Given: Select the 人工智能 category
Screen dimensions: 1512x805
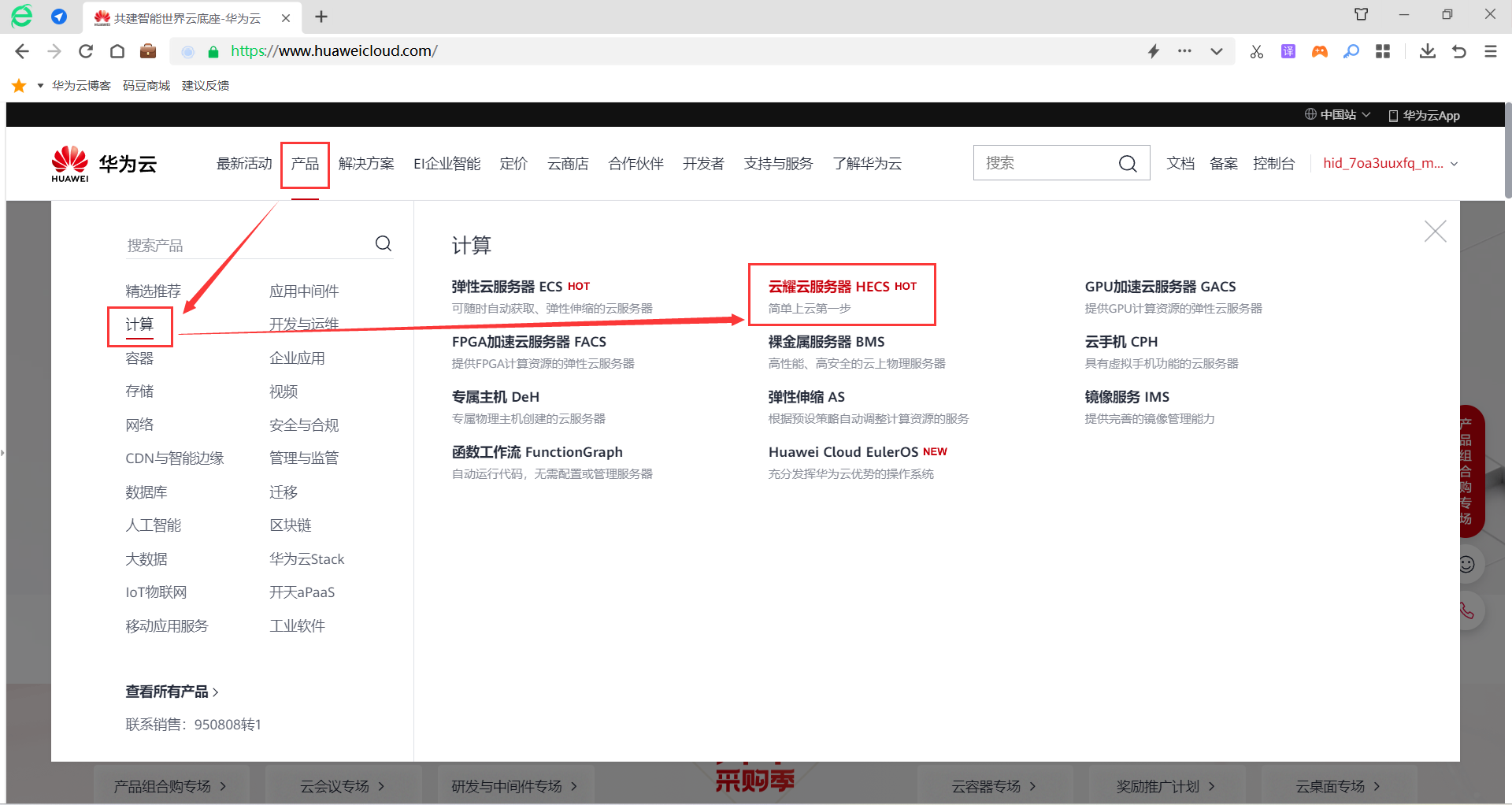Looking at the screenshot, I should (154, 525).
